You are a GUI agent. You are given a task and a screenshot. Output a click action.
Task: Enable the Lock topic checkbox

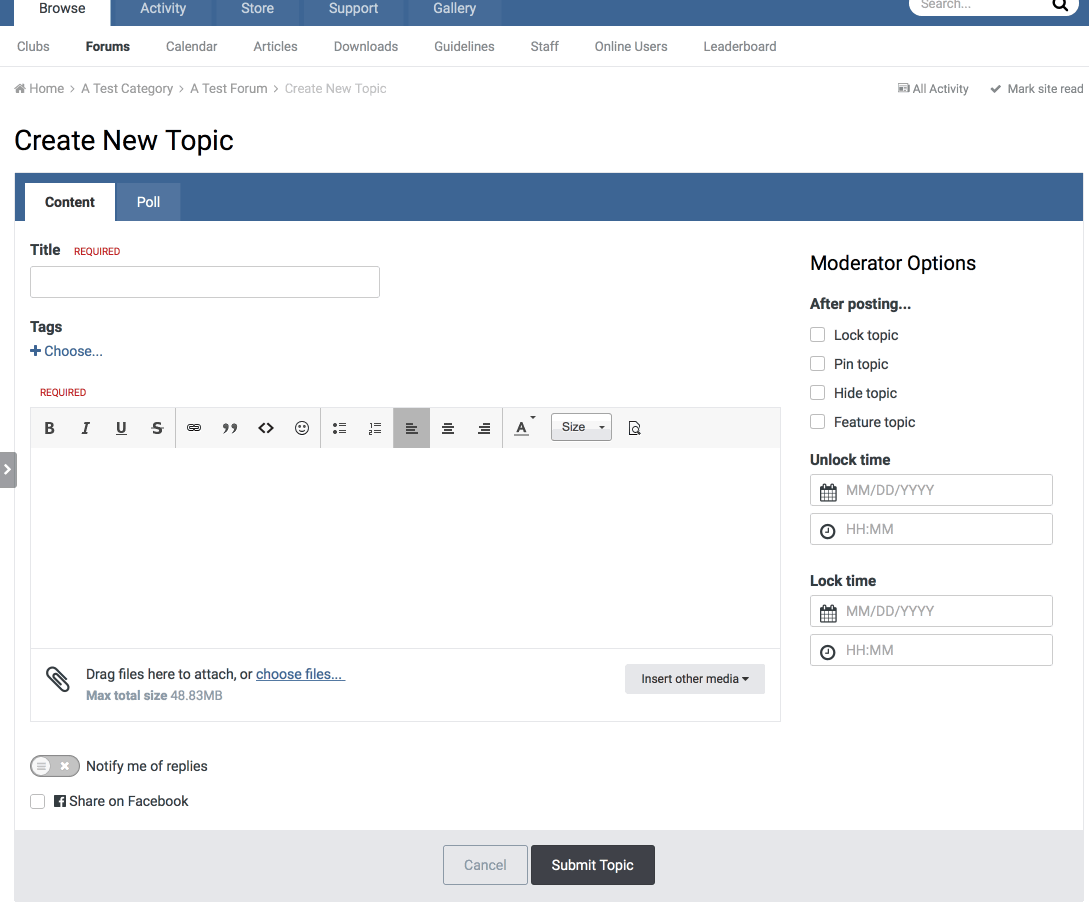pos(818,335)
